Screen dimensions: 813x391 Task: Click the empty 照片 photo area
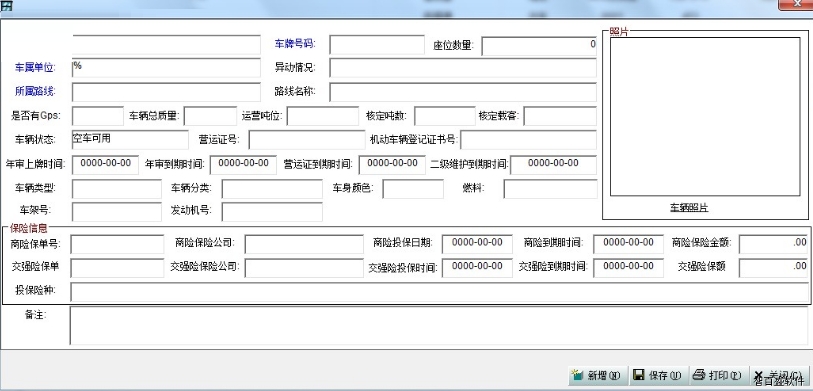pos(705,117)
